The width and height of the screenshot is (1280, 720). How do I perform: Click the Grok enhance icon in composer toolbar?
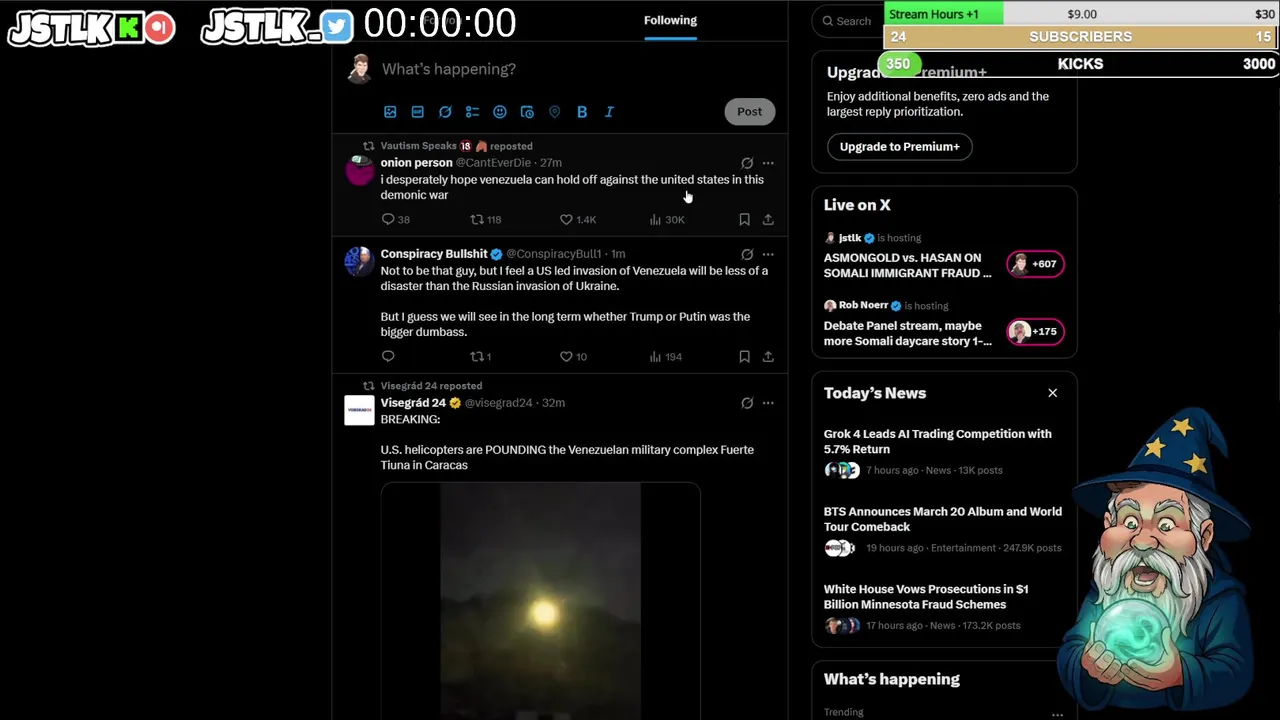[x=445, y=112]
